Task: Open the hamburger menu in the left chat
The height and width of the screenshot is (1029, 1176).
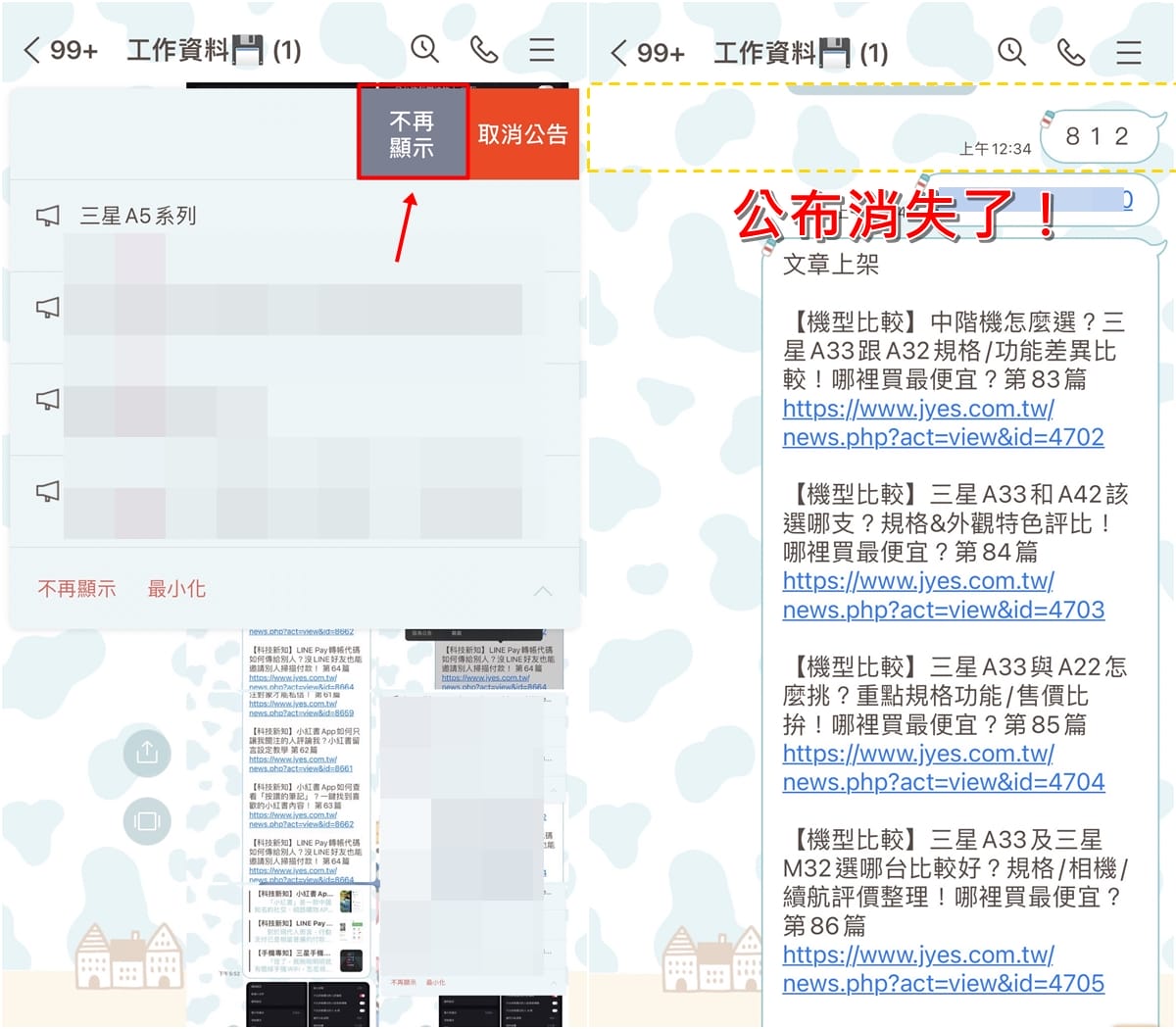Action: [x=542, y=50]
